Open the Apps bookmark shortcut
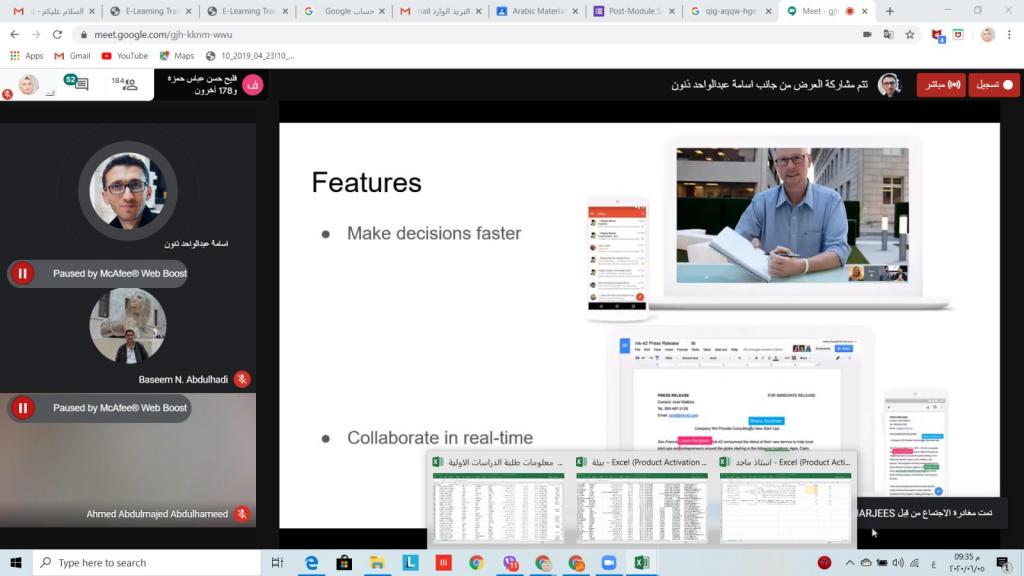This screenshot has width=1024, height=576. pos(27,56)
